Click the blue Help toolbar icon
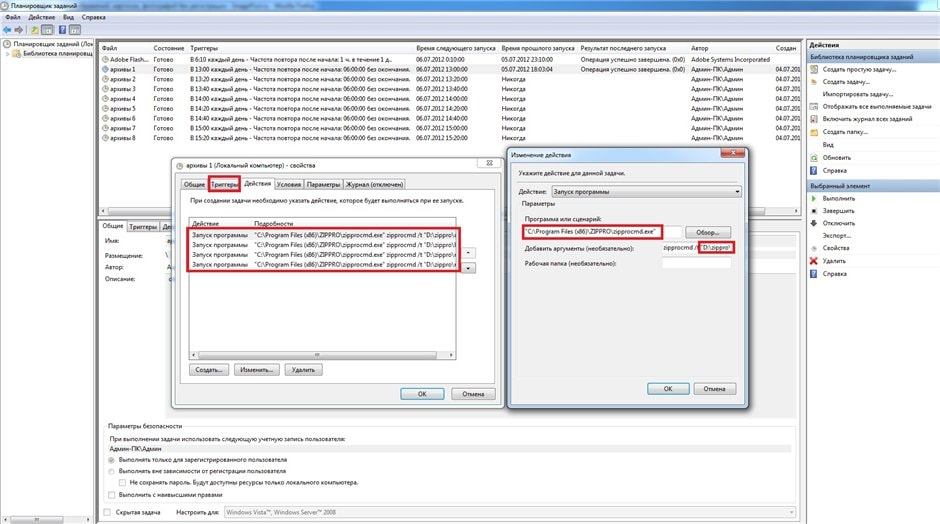The height and width of the screenshot is (524, 940). 61,29
